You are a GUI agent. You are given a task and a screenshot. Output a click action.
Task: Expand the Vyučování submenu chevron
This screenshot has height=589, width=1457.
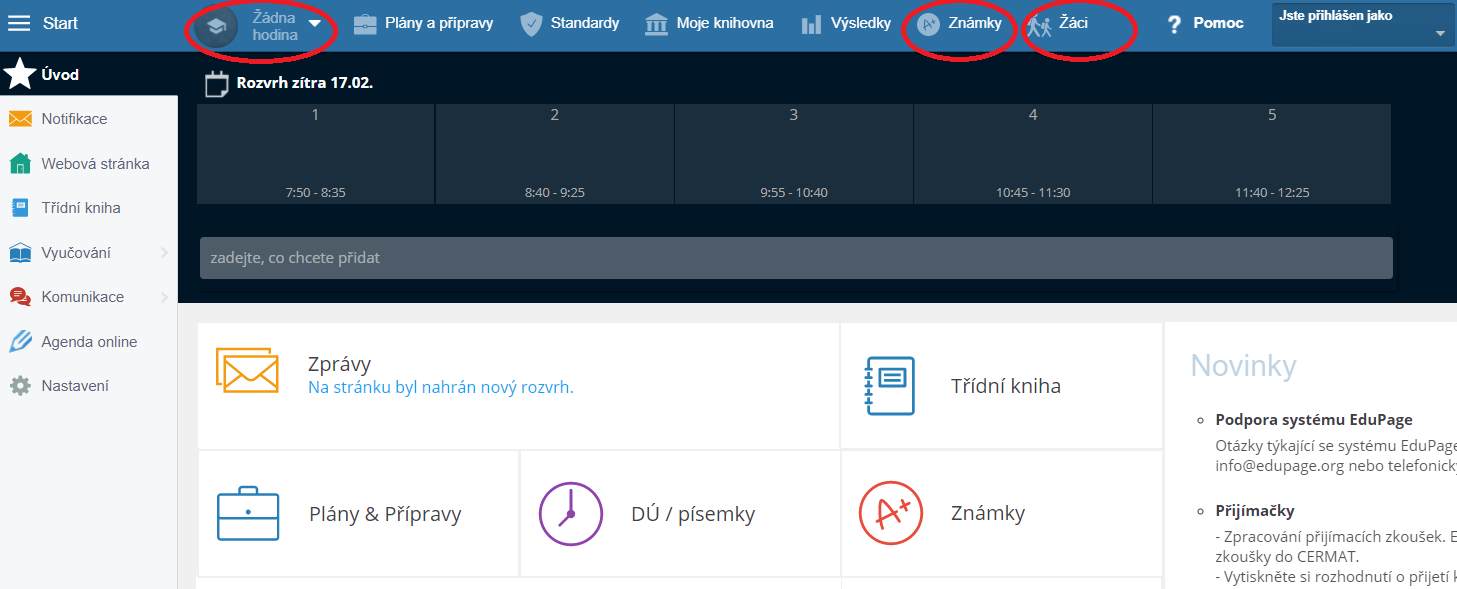(x=164, y=253)
